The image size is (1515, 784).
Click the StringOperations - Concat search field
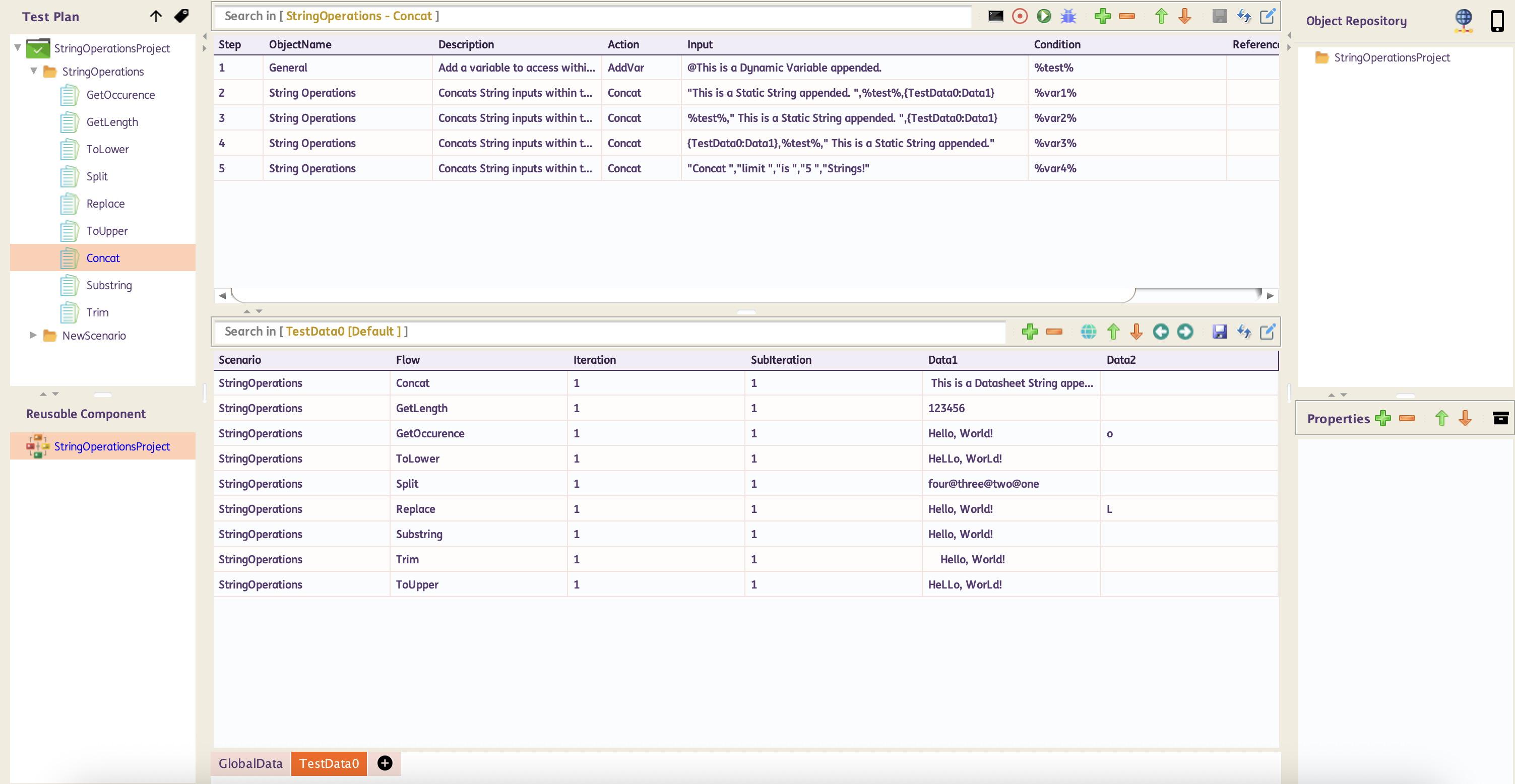(x=591, y=16)
